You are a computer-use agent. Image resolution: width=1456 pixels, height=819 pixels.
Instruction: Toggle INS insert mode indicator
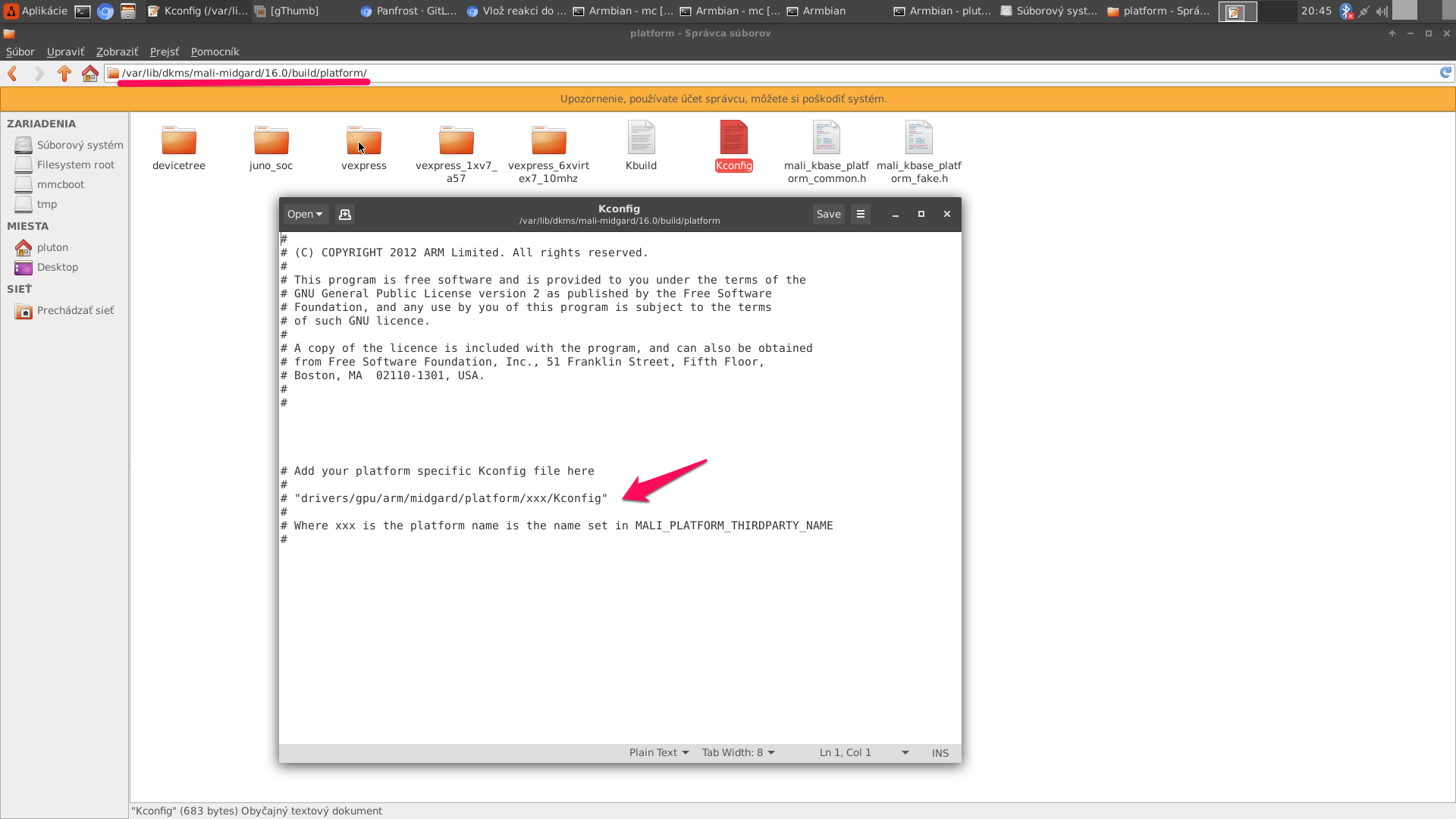(x=940, y=753)
